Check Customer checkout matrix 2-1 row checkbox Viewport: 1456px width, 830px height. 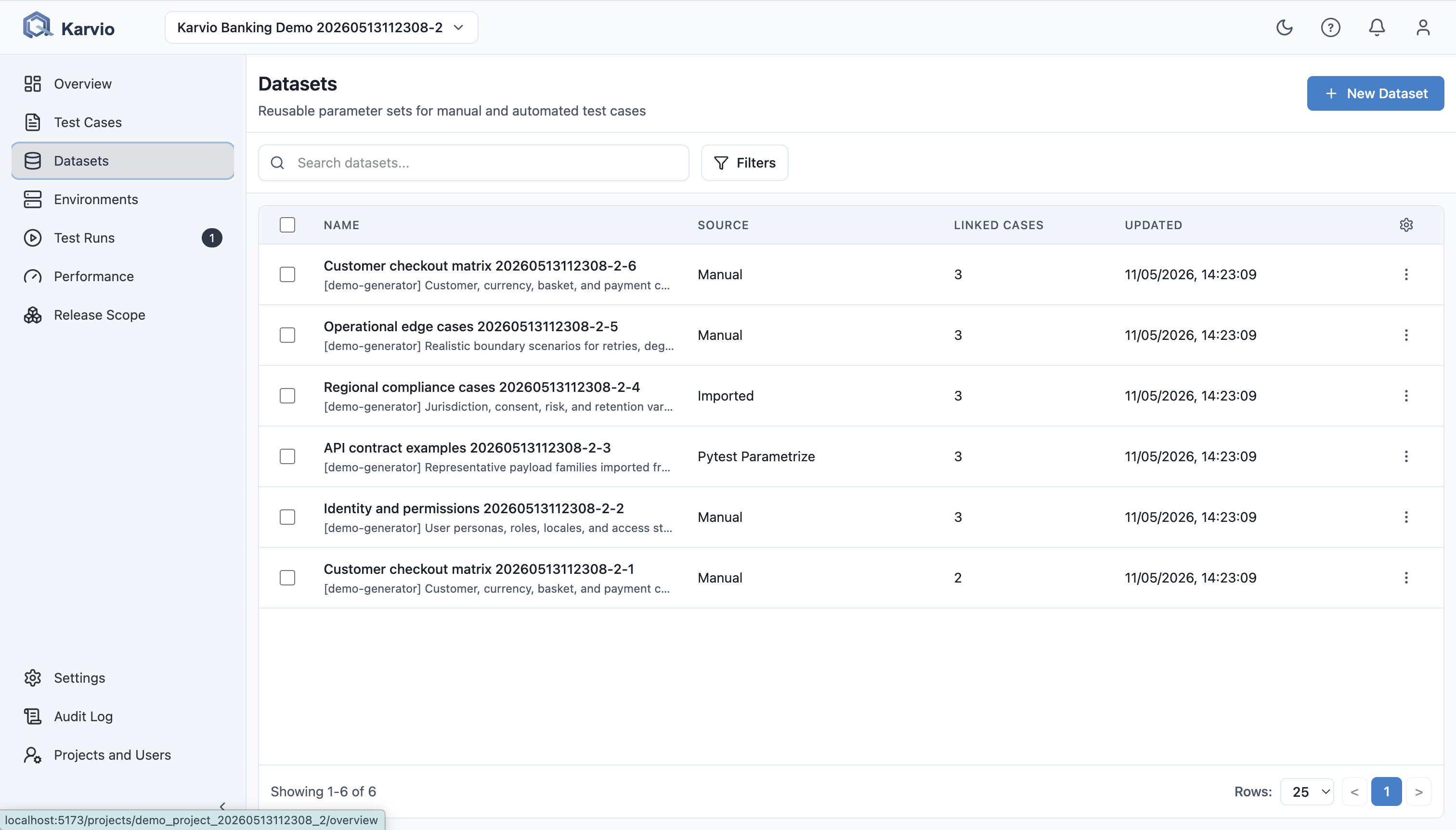287,578
